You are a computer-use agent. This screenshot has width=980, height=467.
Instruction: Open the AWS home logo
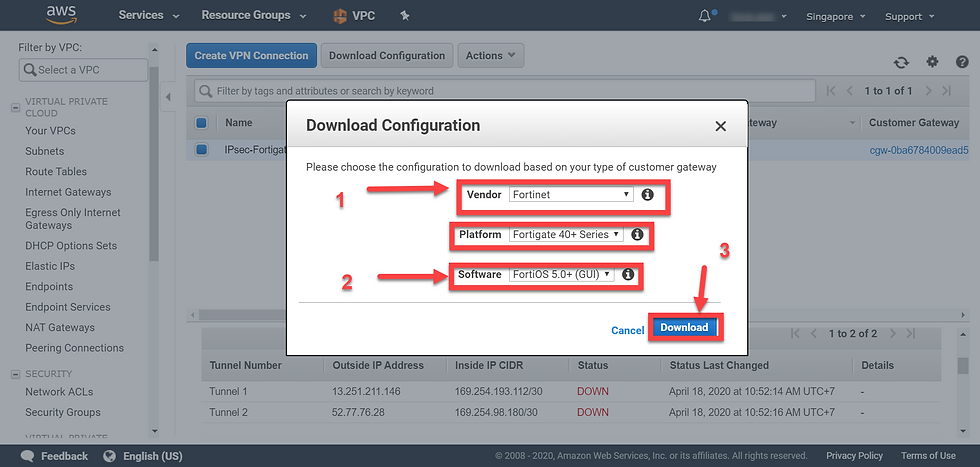point(61,15)
